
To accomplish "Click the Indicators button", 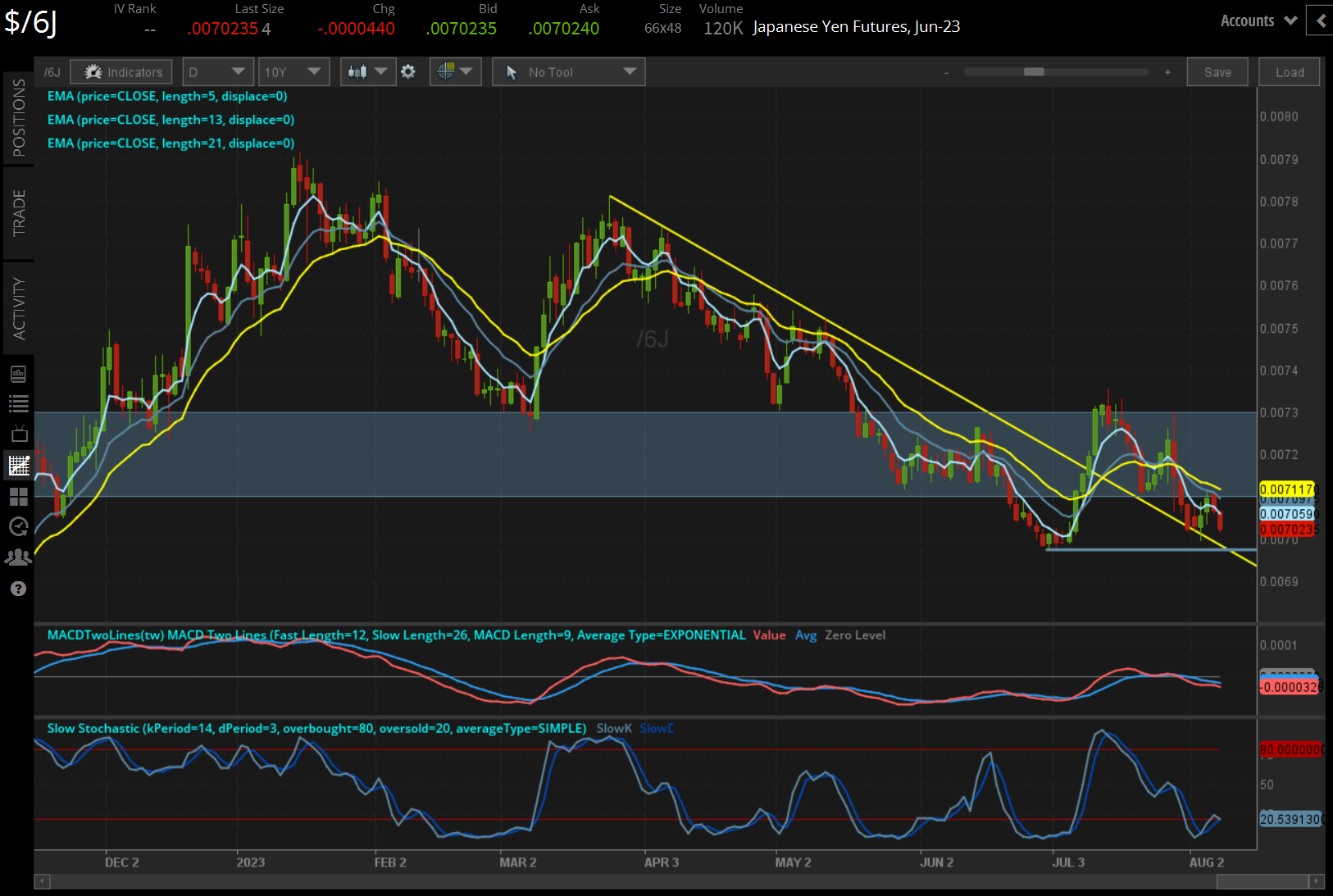I will point(121,71).
